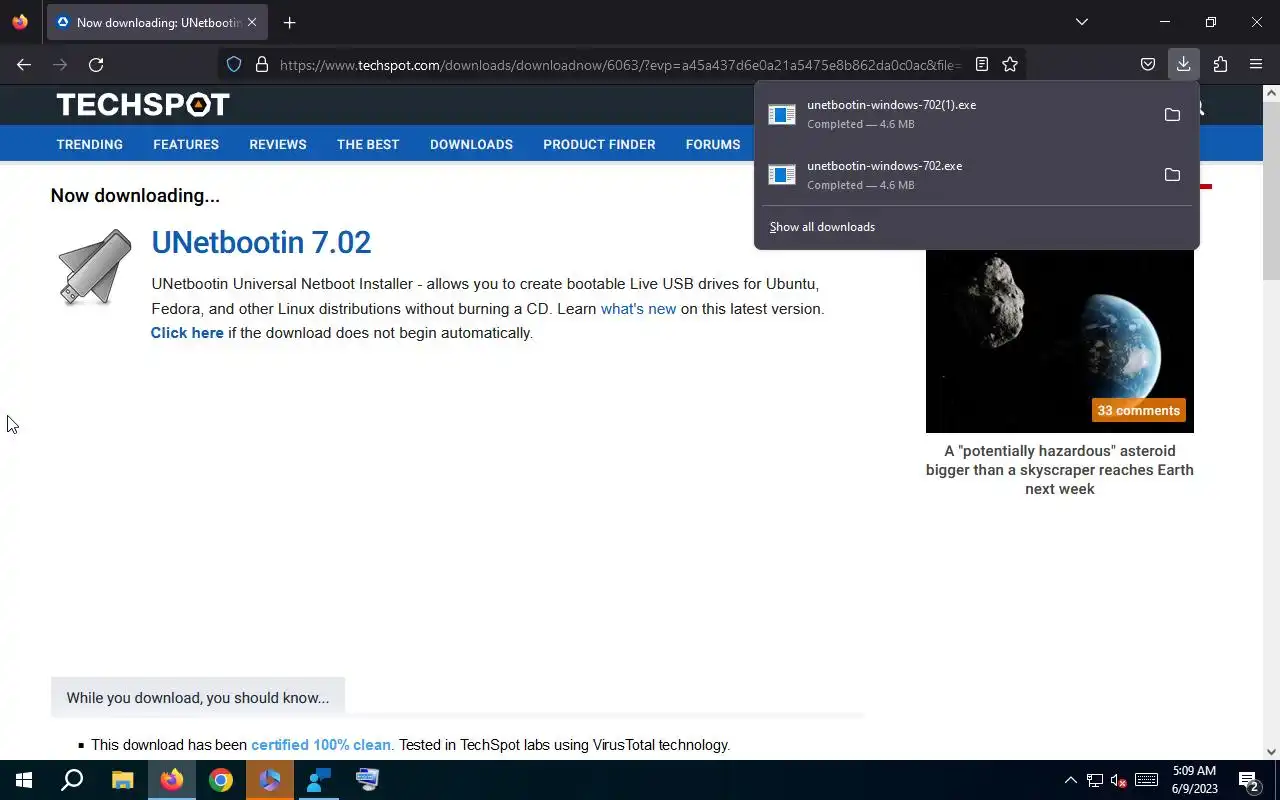
Task: Open THE BEST menu item
Action: tap(368, 144)
